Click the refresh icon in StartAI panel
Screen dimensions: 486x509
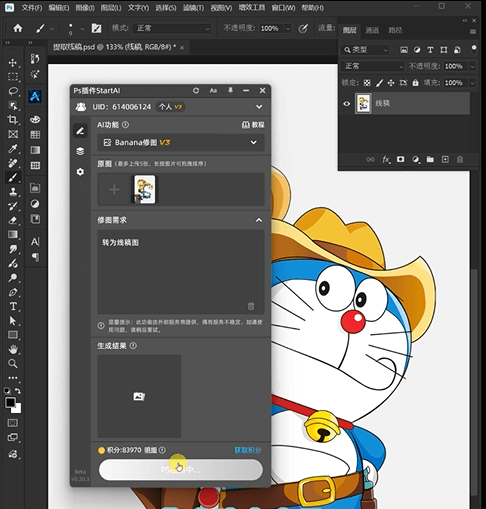pyautogui.click(x=196, y=91)
